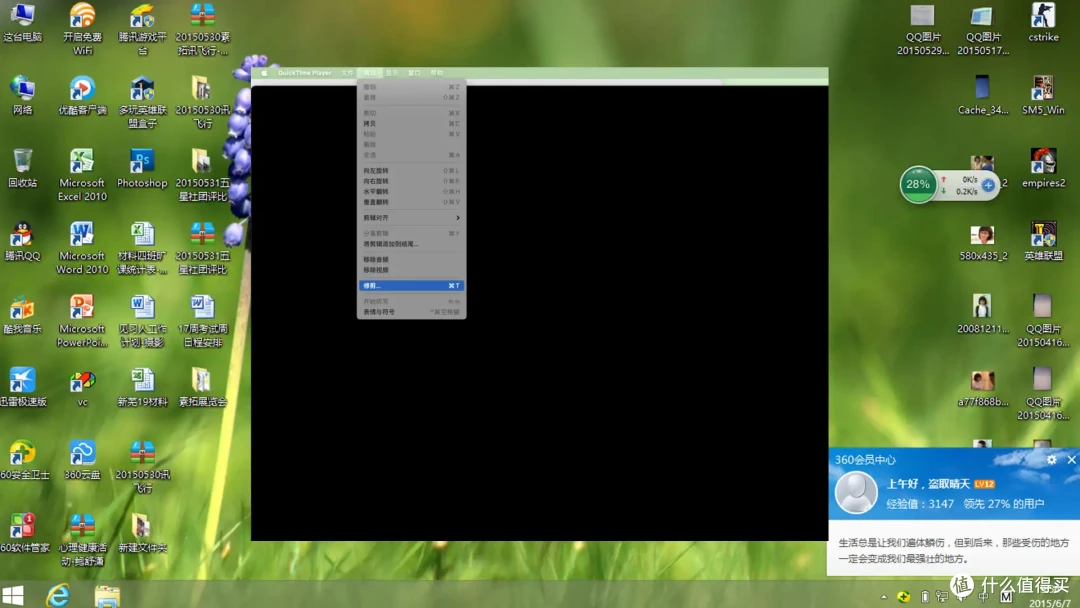Launch Microsoft Word 2010 shortcut
The height and width of the screenshot is (608, 1080).
pos(82,248)
